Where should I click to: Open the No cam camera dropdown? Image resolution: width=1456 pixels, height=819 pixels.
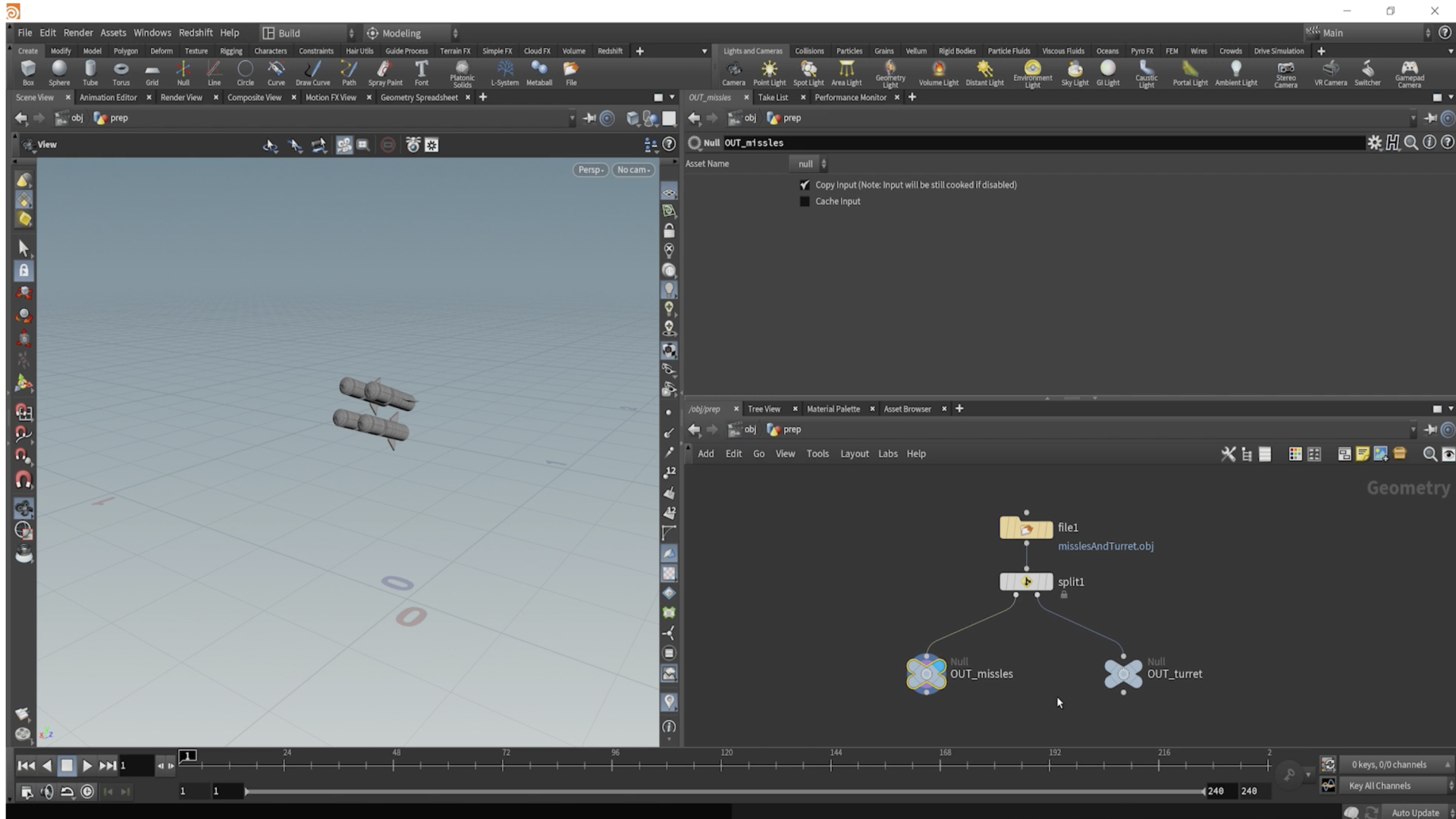pos(633,170)
